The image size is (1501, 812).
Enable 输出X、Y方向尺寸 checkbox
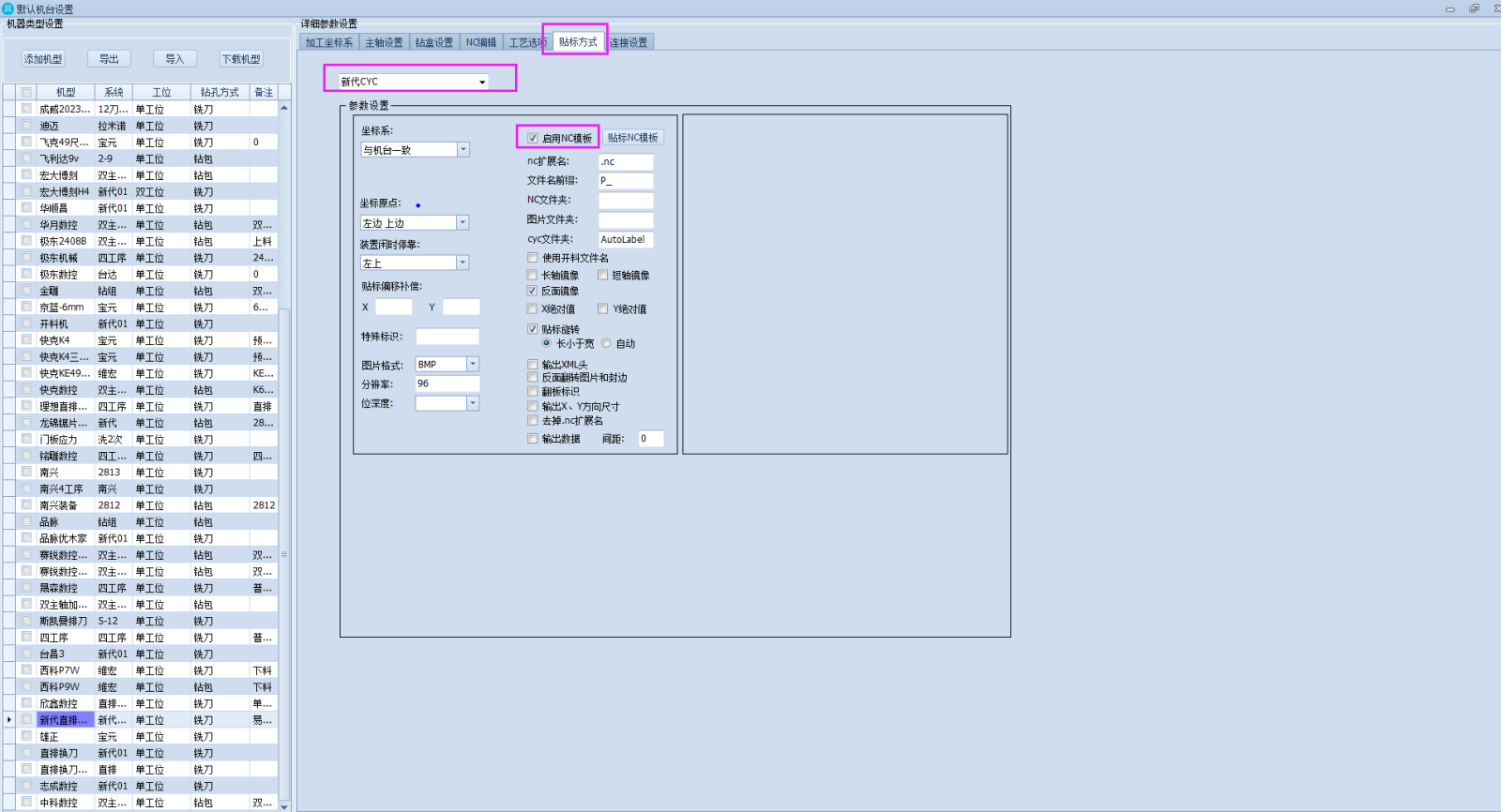click(x=532, y=407)
